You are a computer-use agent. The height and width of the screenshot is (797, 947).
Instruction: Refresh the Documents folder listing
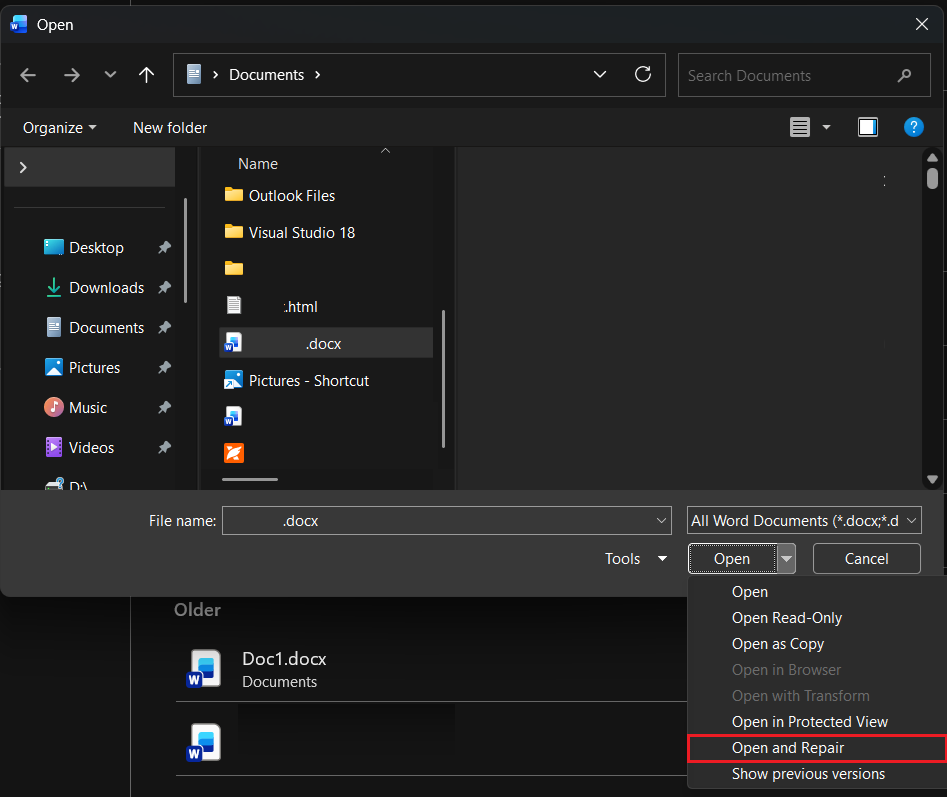pos(643,74)
